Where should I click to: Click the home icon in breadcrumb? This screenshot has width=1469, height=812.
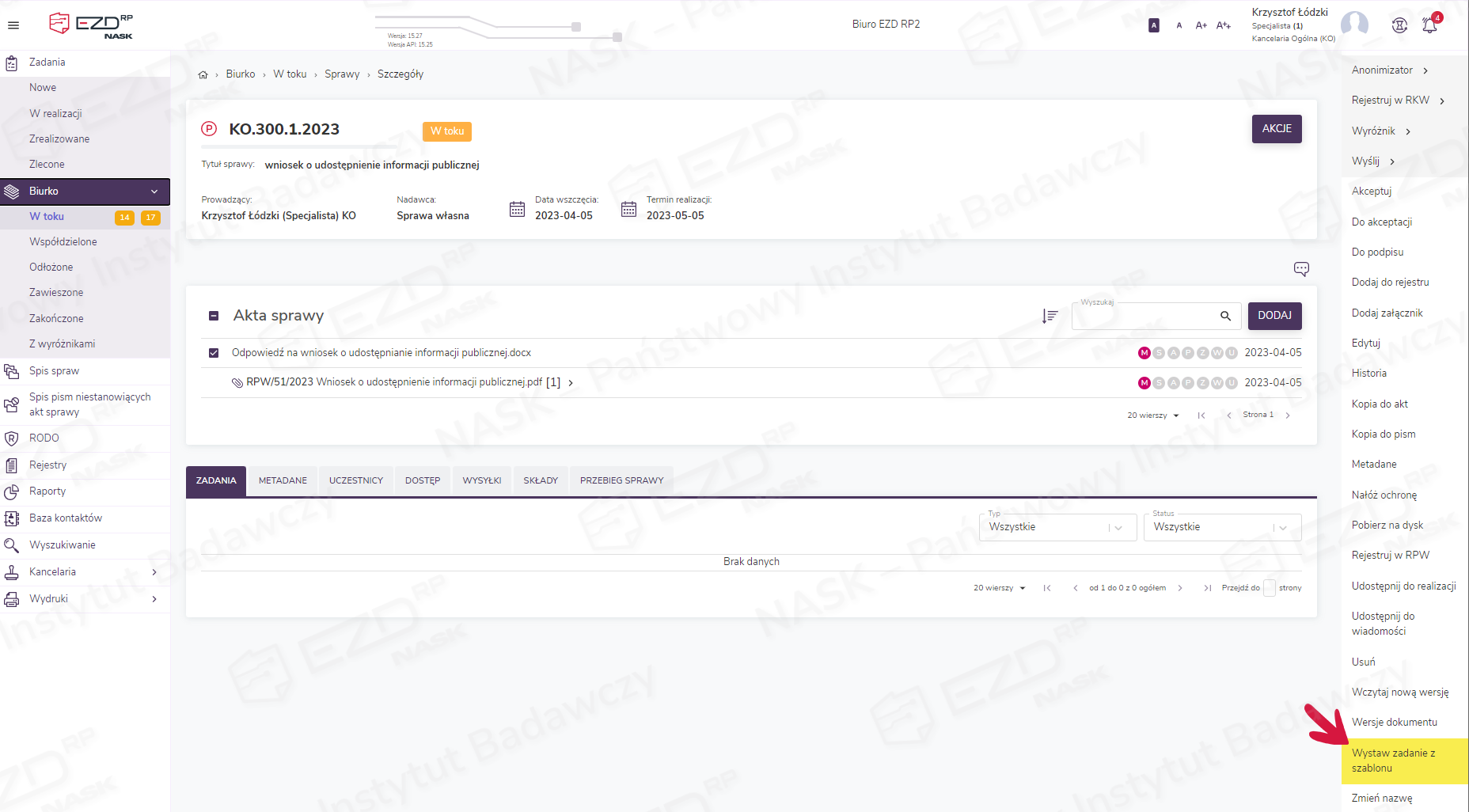(x=203, y=74)
